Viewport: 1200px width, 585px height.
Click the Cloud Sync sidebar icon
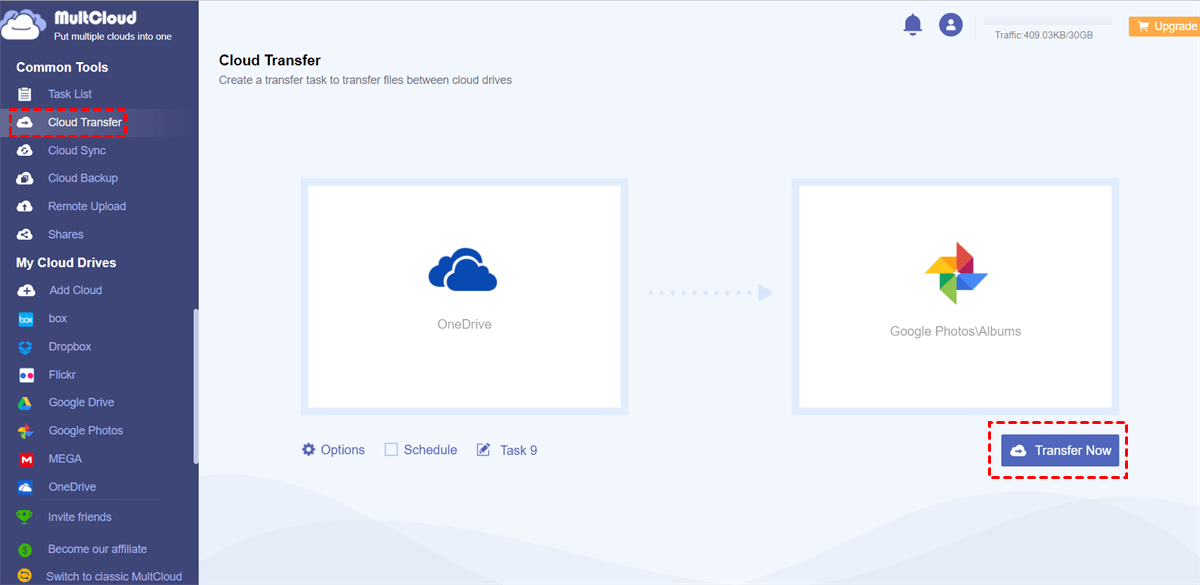[25, 150]
